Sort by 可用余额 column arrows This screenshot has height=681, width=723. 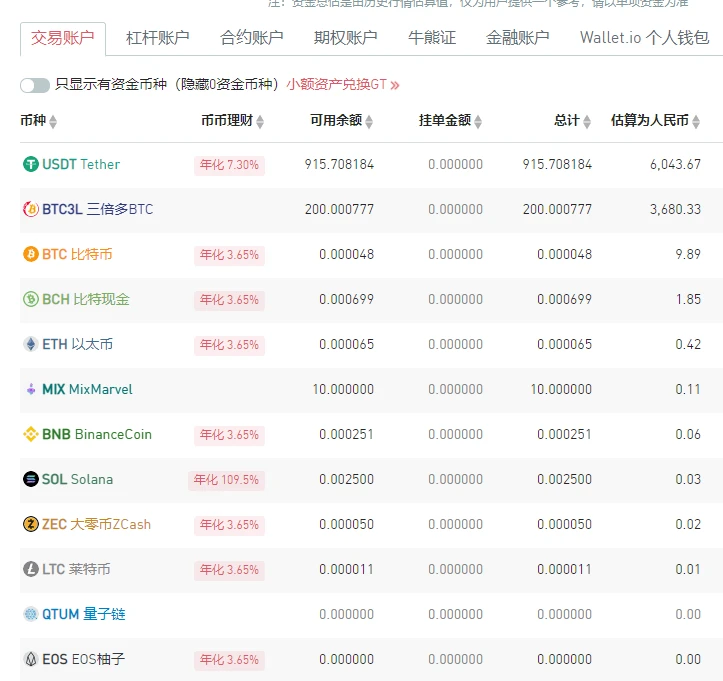369,121
